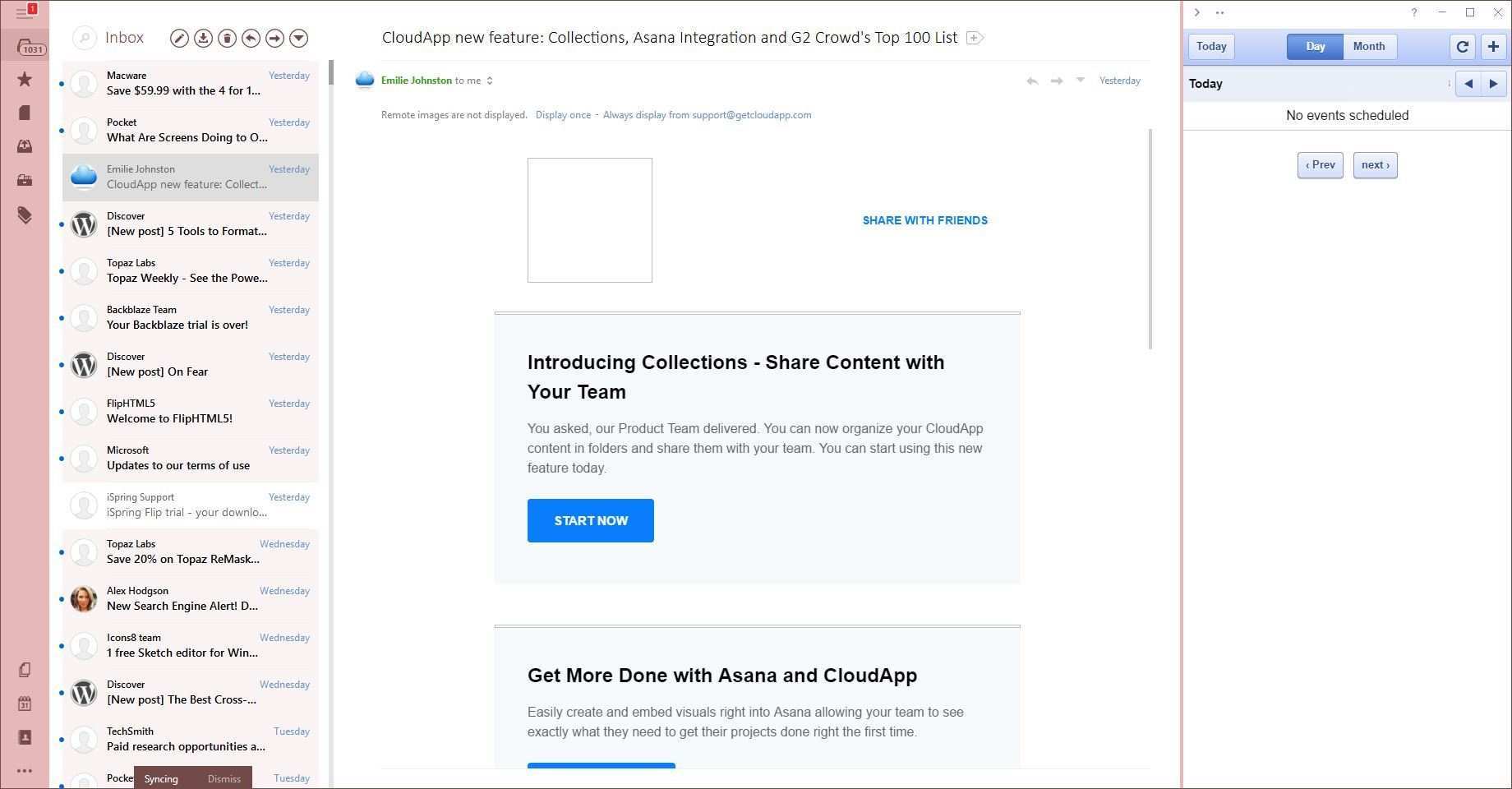Delete the email with the trash icon
This screenshot has height=789, width=1512.
click(x=227, y=38)
